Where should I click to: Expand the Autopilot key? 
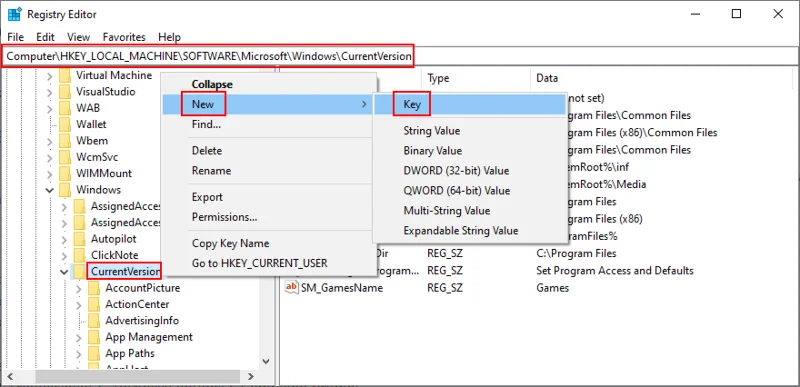(x=64, y=239)
